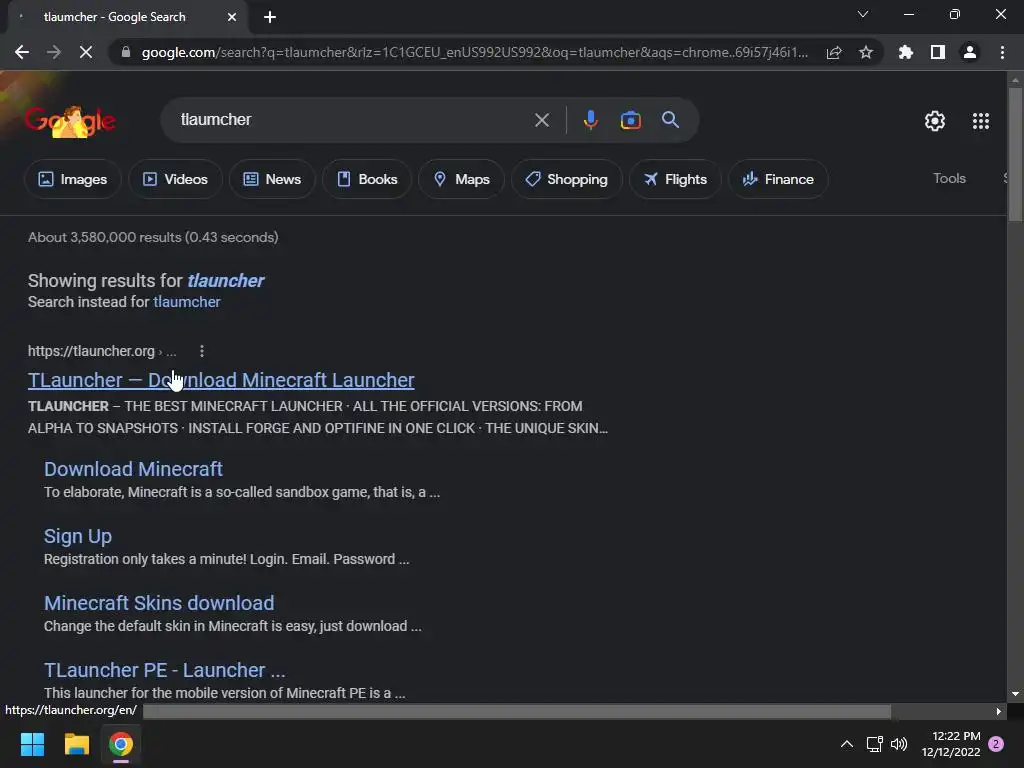
Task: Click Chrome icon in taskbar
Action: tap(121, 744)
